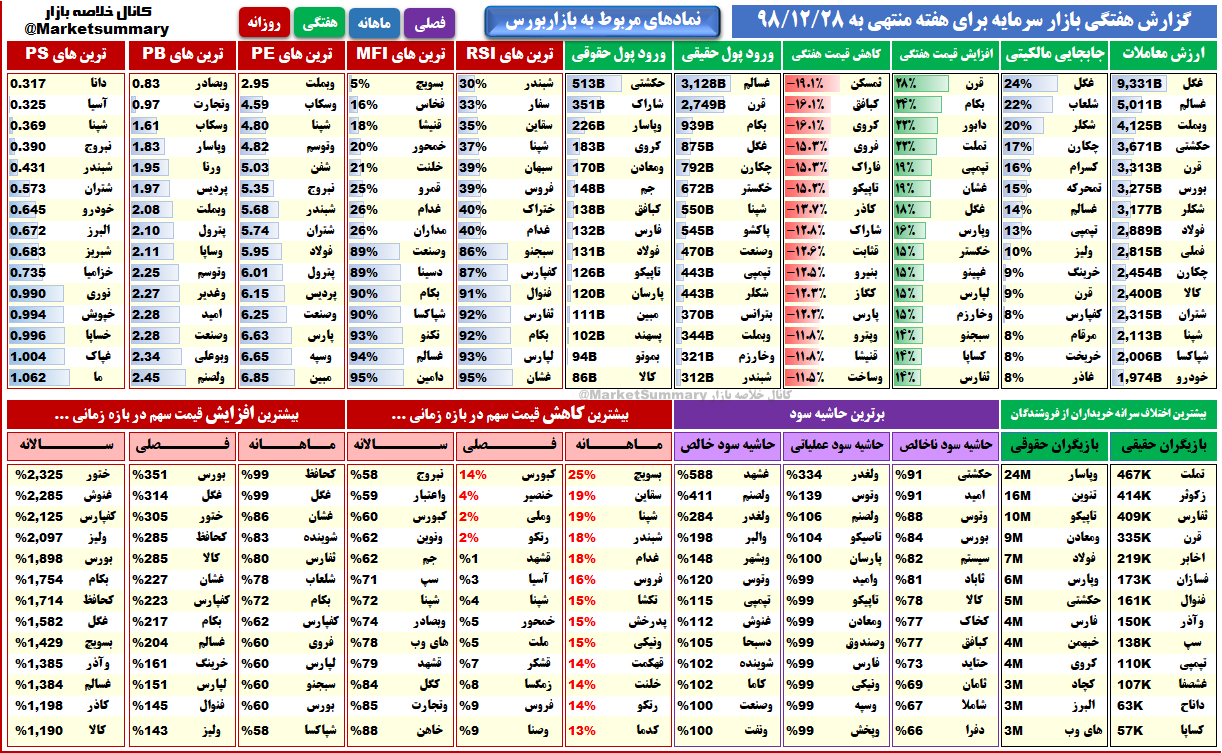Click the بازیگران حقوقی subheader

1053,444
